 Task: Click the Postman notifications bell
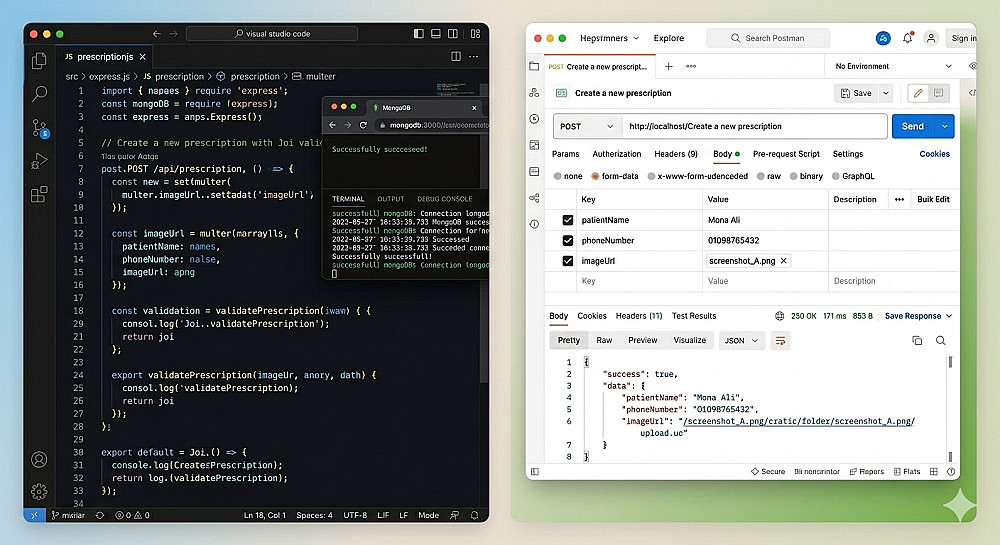coord(908,38)
